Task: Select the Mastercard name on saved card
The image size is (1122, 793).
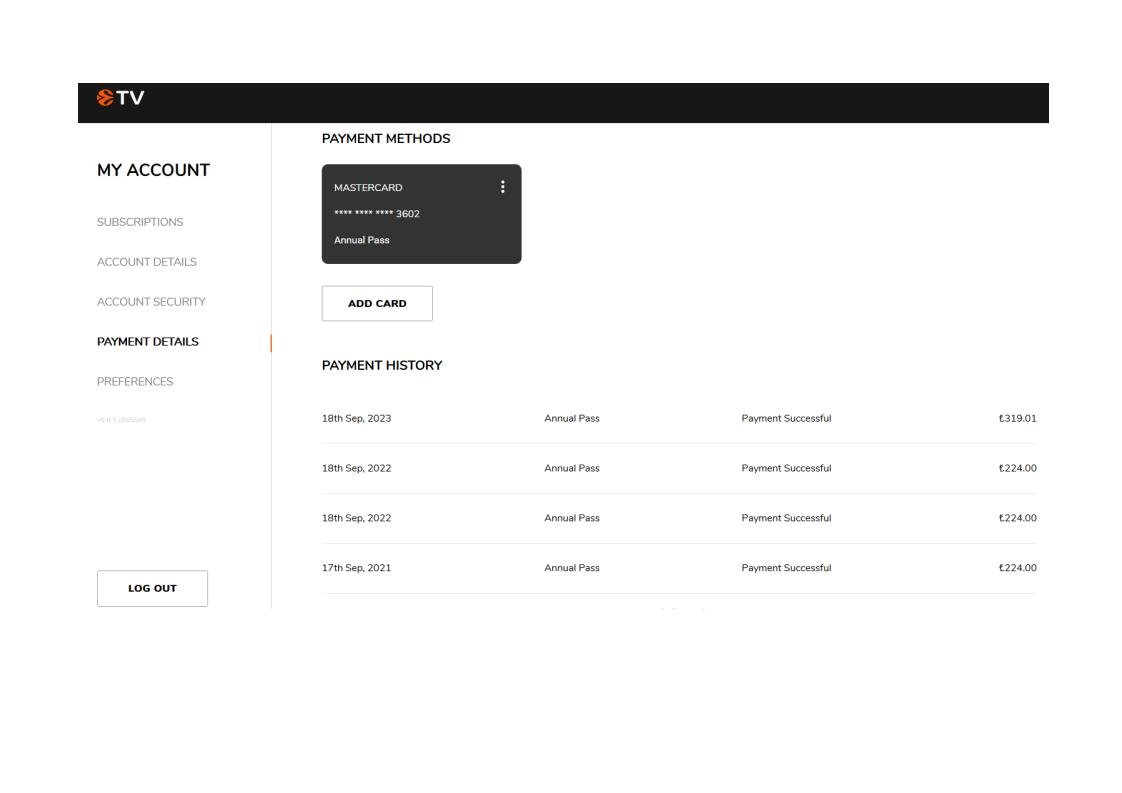Action: click(368, 188)
